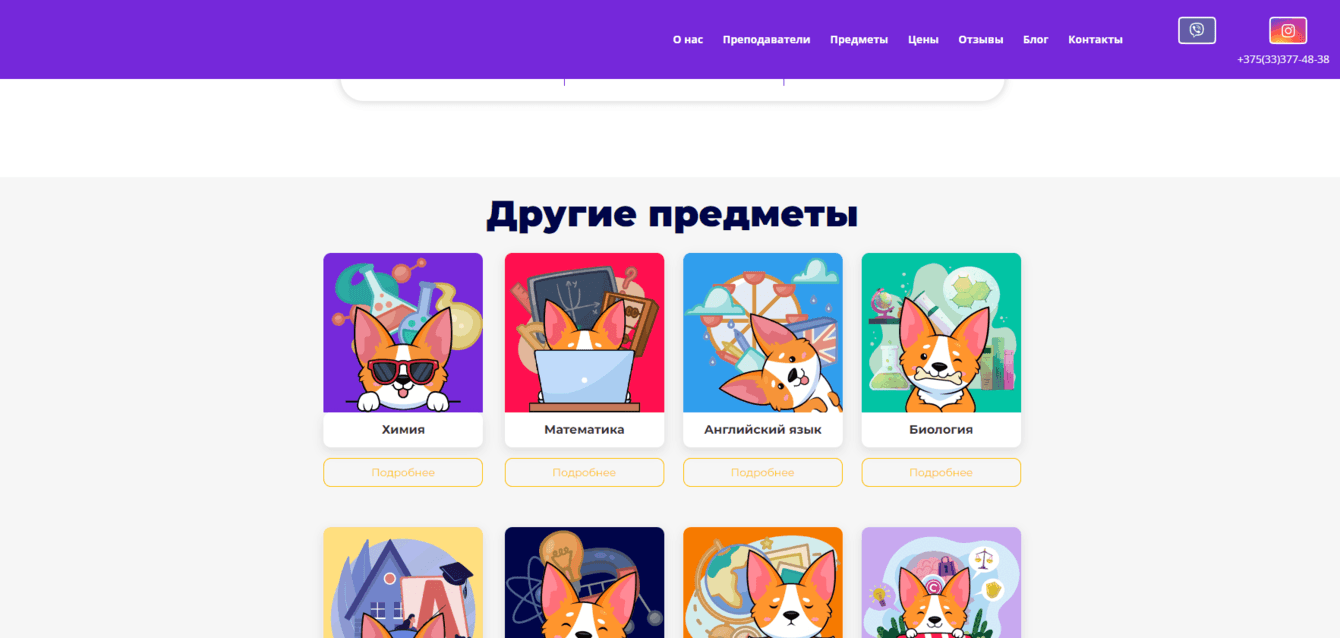This screenshot has height=638, width=1340.
Task: Visit the Блог section
Action: (1036, 39)
